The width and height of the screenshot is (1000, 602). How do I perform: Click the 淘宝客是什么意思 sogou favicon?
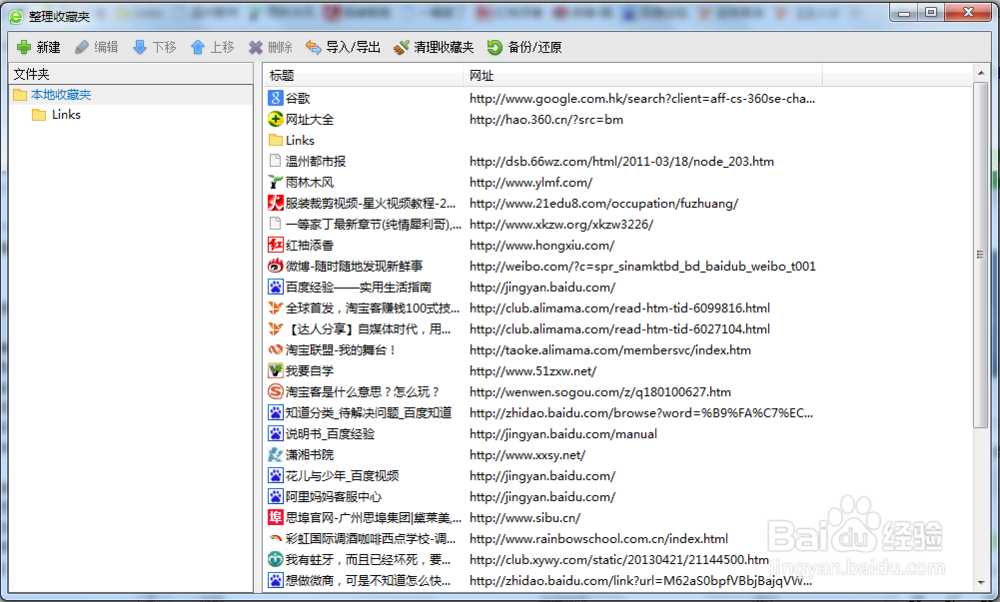tap(276, 392)
